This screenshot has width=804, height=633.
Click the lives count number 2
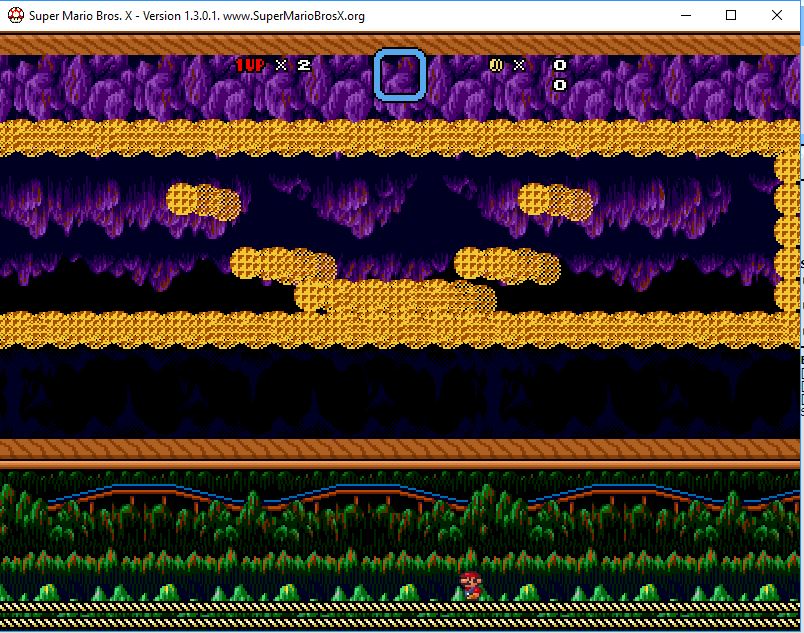[x=304, y=65]
